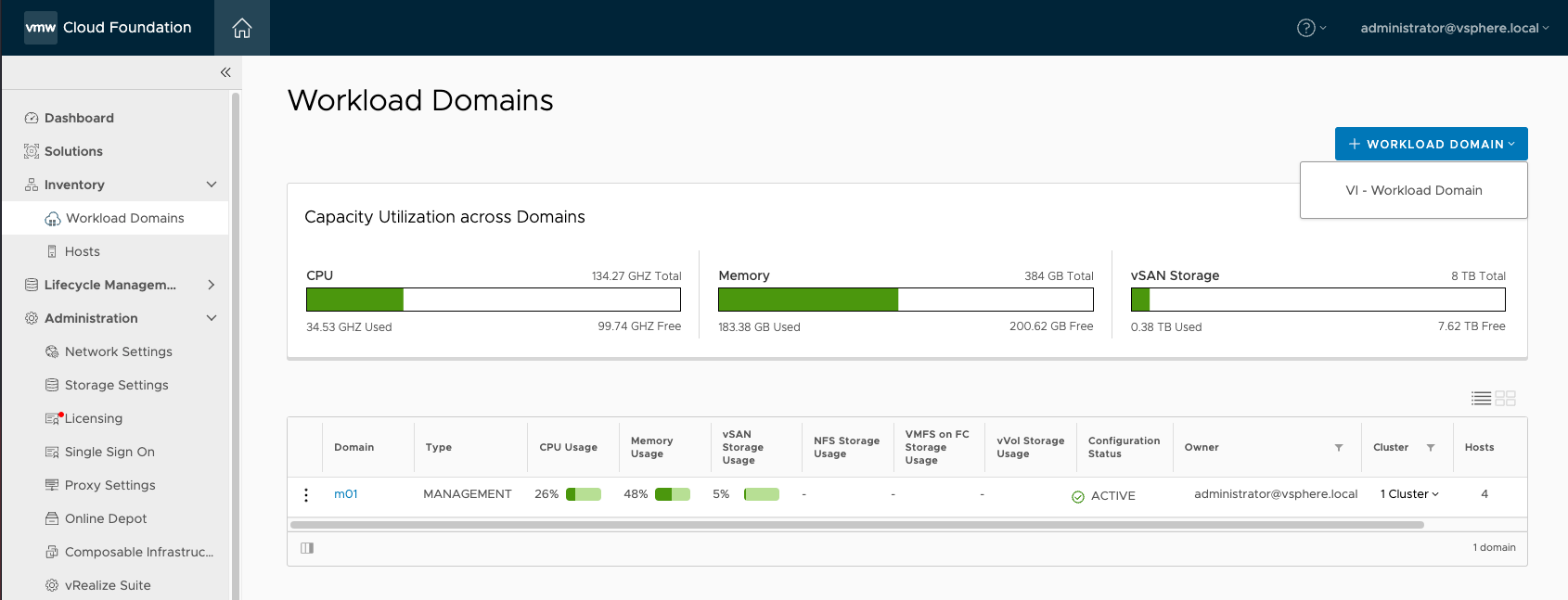This screenshot has height=600, width=1568.
Task: Click the '7.62 TB Free' text
Action: pos(1472,326)
